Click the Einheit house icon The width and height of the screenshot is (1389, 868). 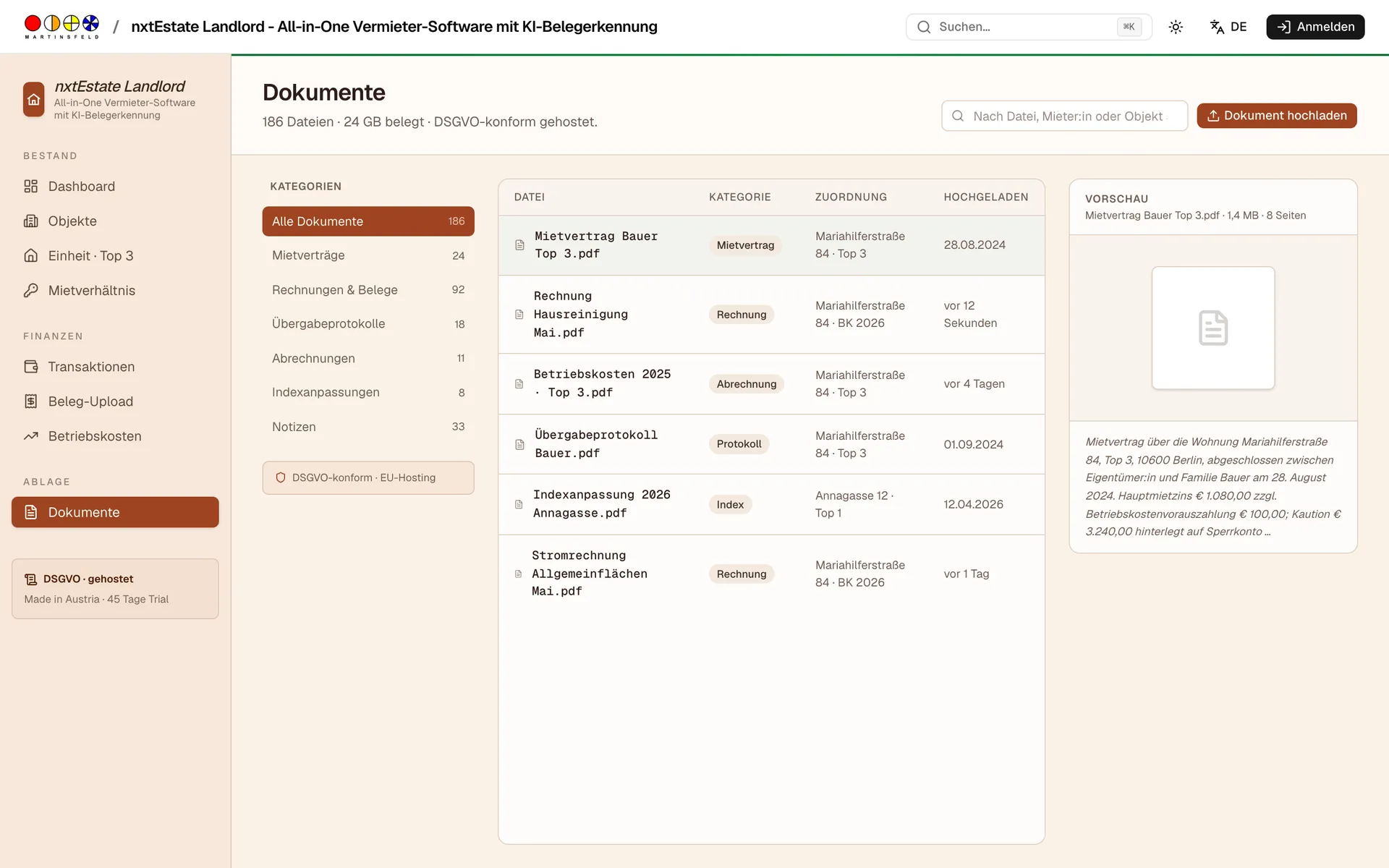(x=30, y=256)
